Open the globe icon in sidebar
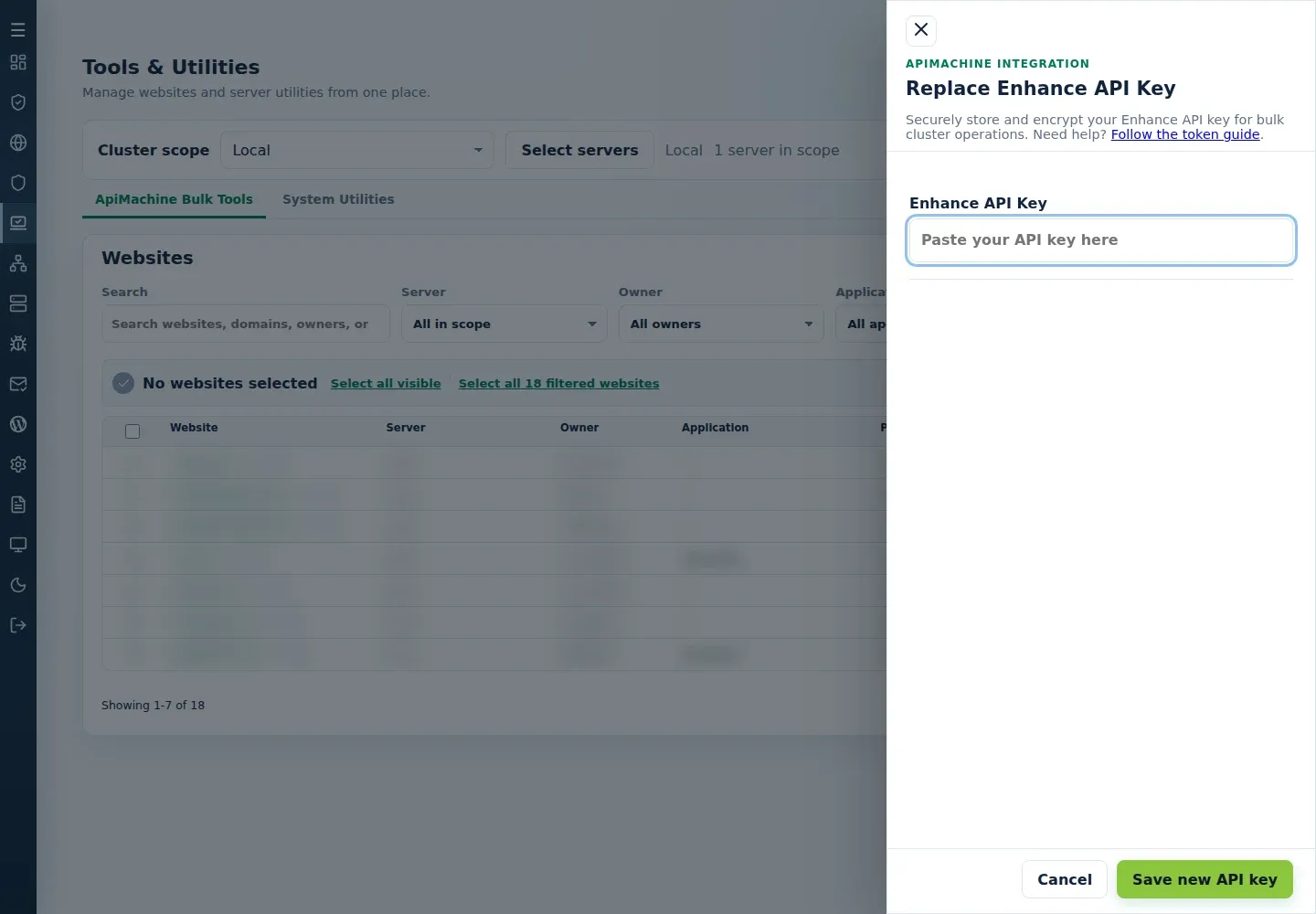This screenshot has width=1316, height=914. (18, 143)
